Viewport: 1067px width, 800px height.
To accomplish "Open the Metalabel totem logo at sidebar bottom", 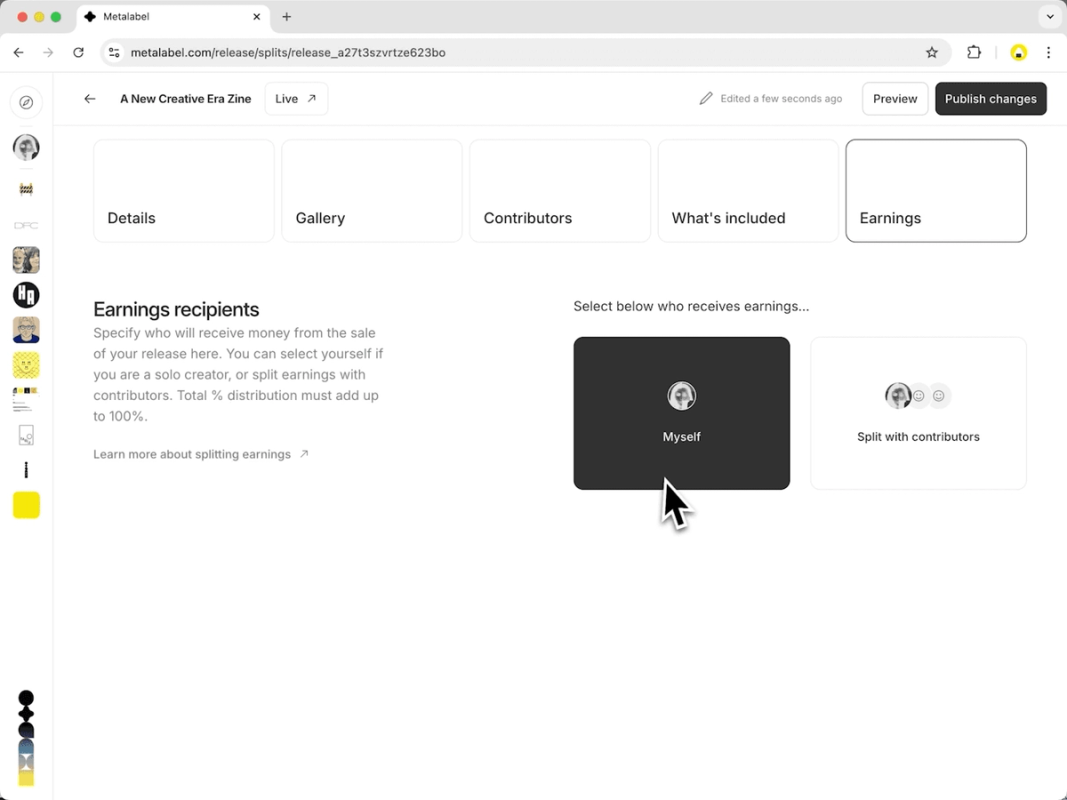I will 26,738.
